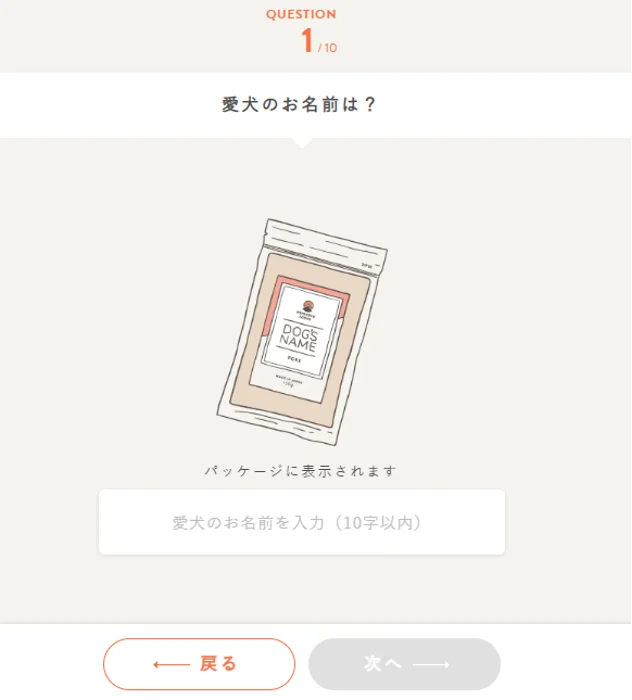
Task: Click the round logo on the package label
Action: (308, 306)
